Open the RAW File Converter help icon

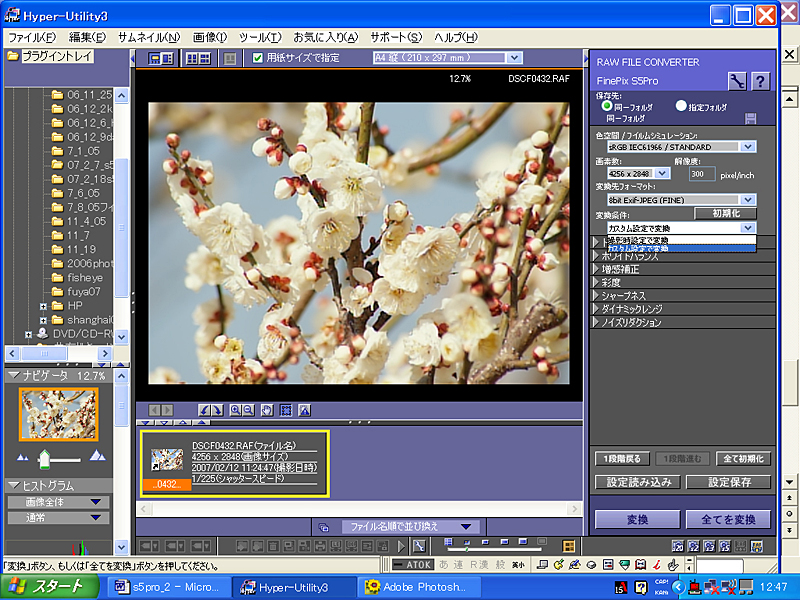click(760, 81)
